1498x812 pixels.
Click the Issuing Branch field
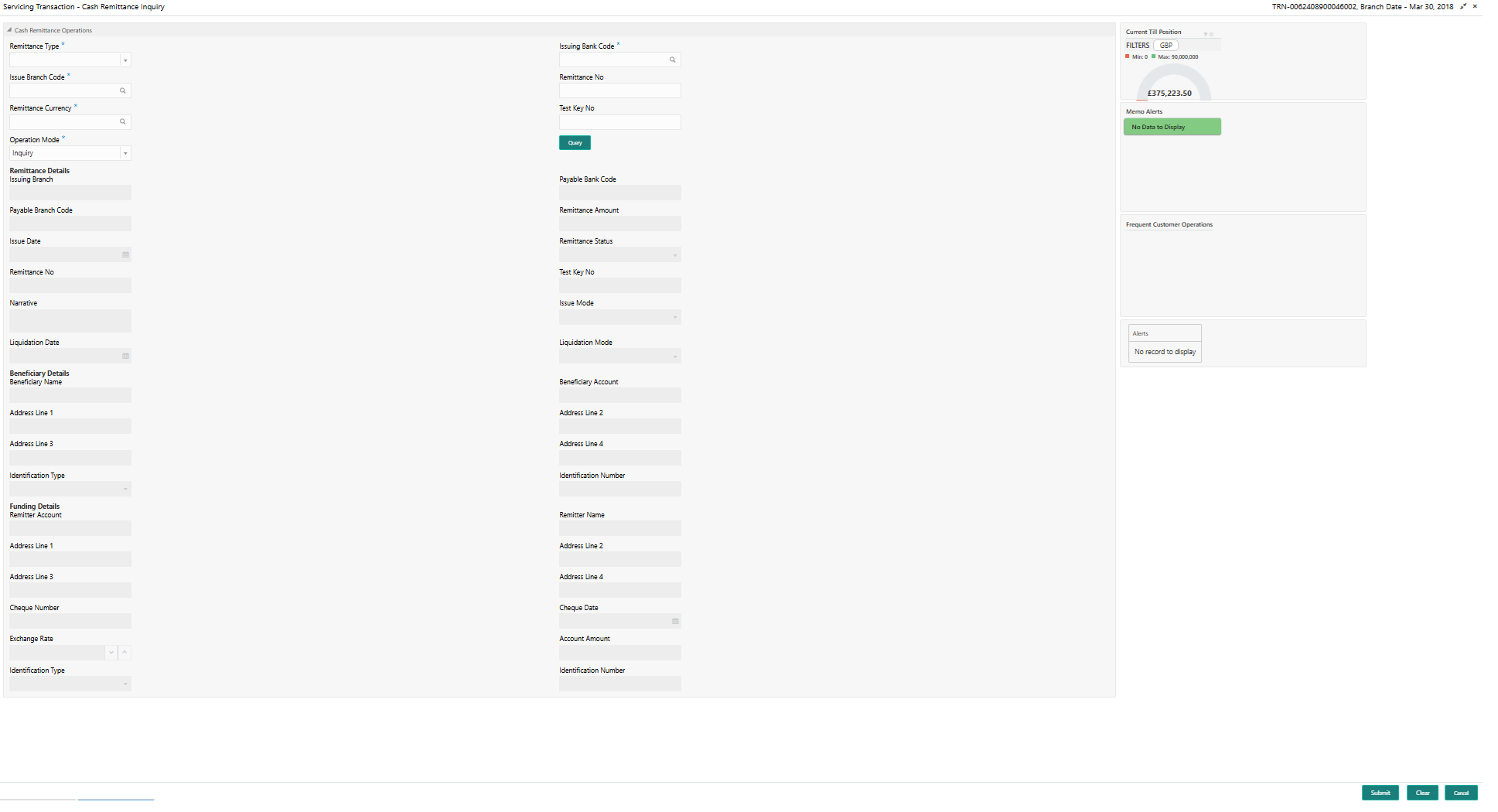point(70,193)
